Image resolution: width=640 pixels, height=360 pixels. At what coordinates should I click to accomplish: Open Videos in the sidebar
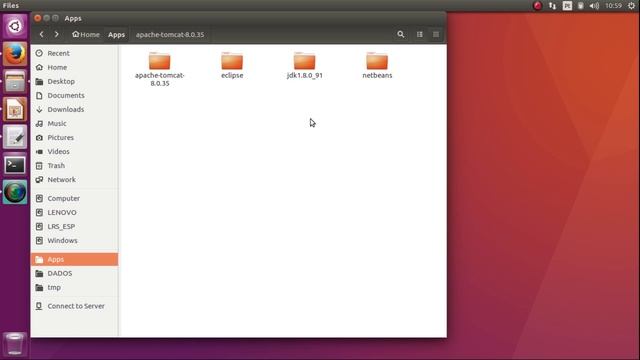tap(74, 151)
